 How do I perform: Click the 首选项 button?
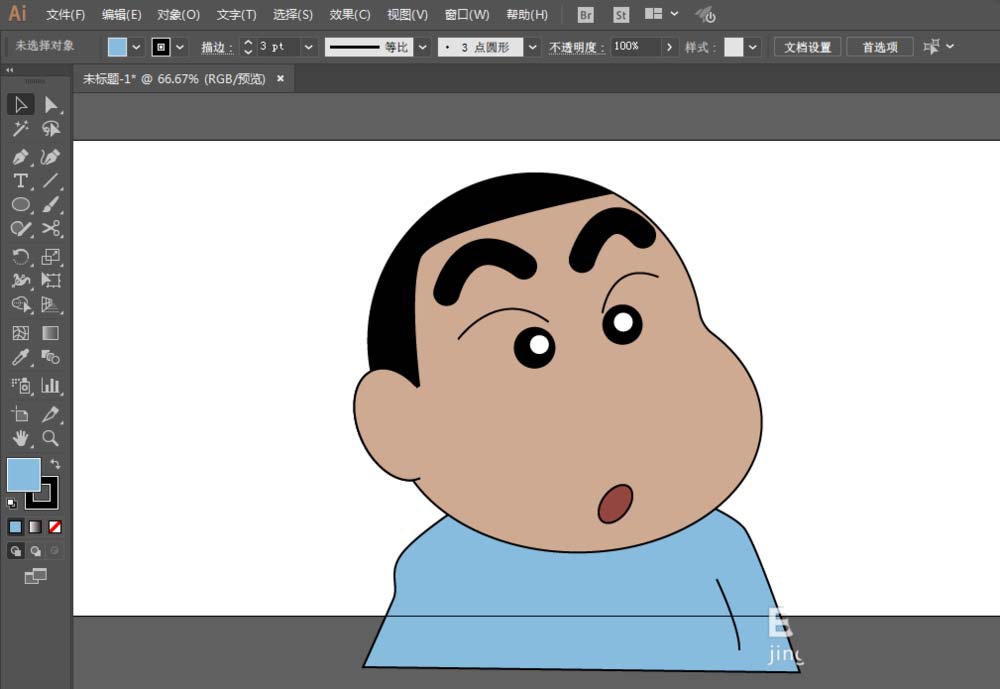(x=879, y=47)
